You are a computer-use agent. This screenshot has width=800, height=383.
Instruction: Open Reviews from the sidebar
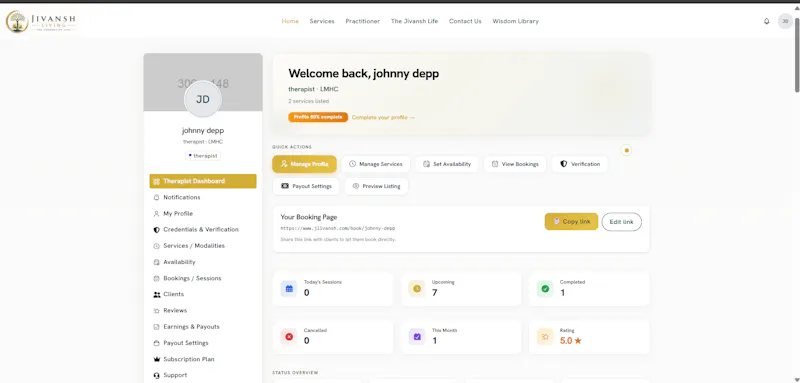[x=203, y=311]
